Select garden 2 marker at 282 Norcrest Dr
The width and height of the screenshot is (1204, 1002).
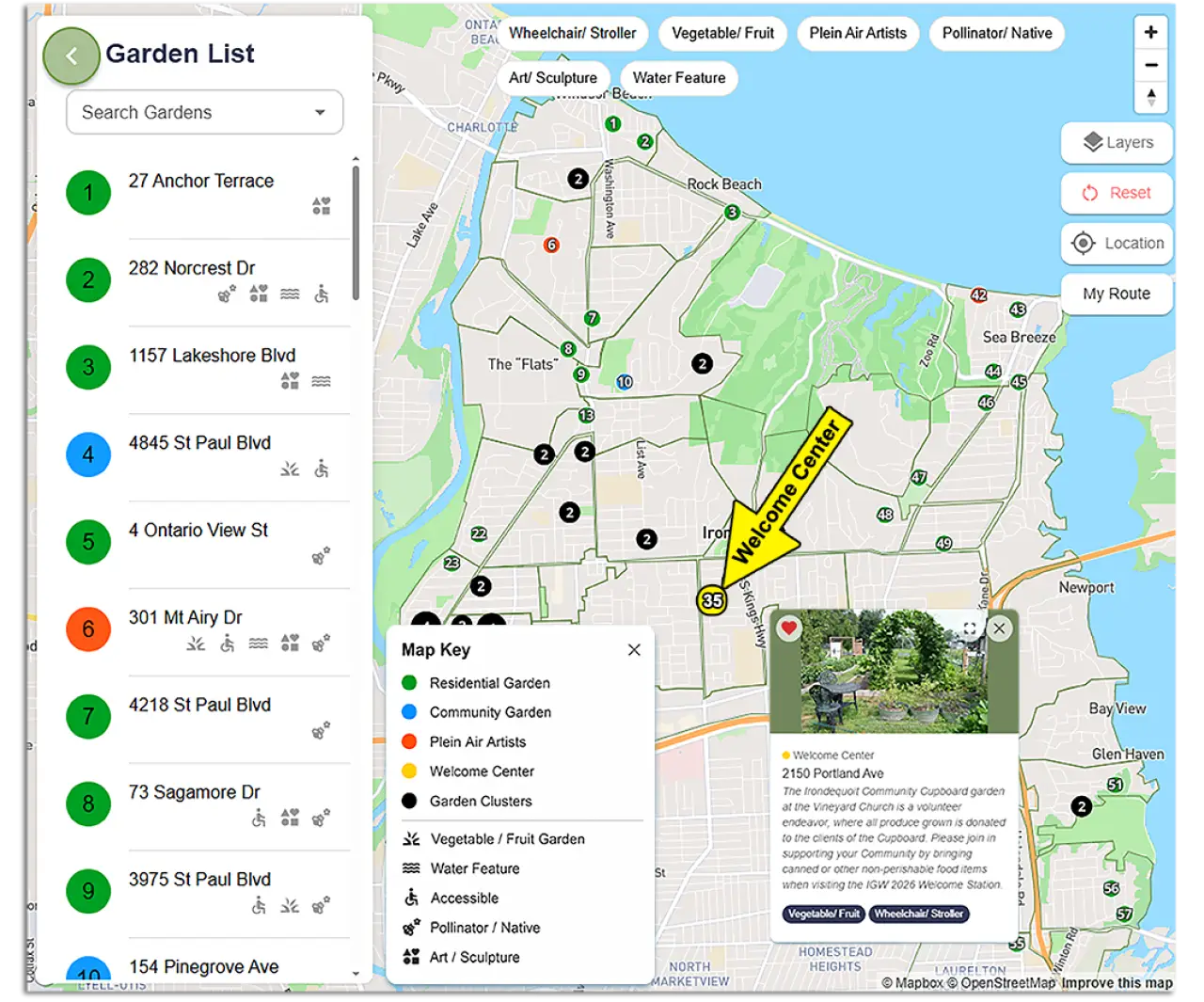[x=88, y=280]
